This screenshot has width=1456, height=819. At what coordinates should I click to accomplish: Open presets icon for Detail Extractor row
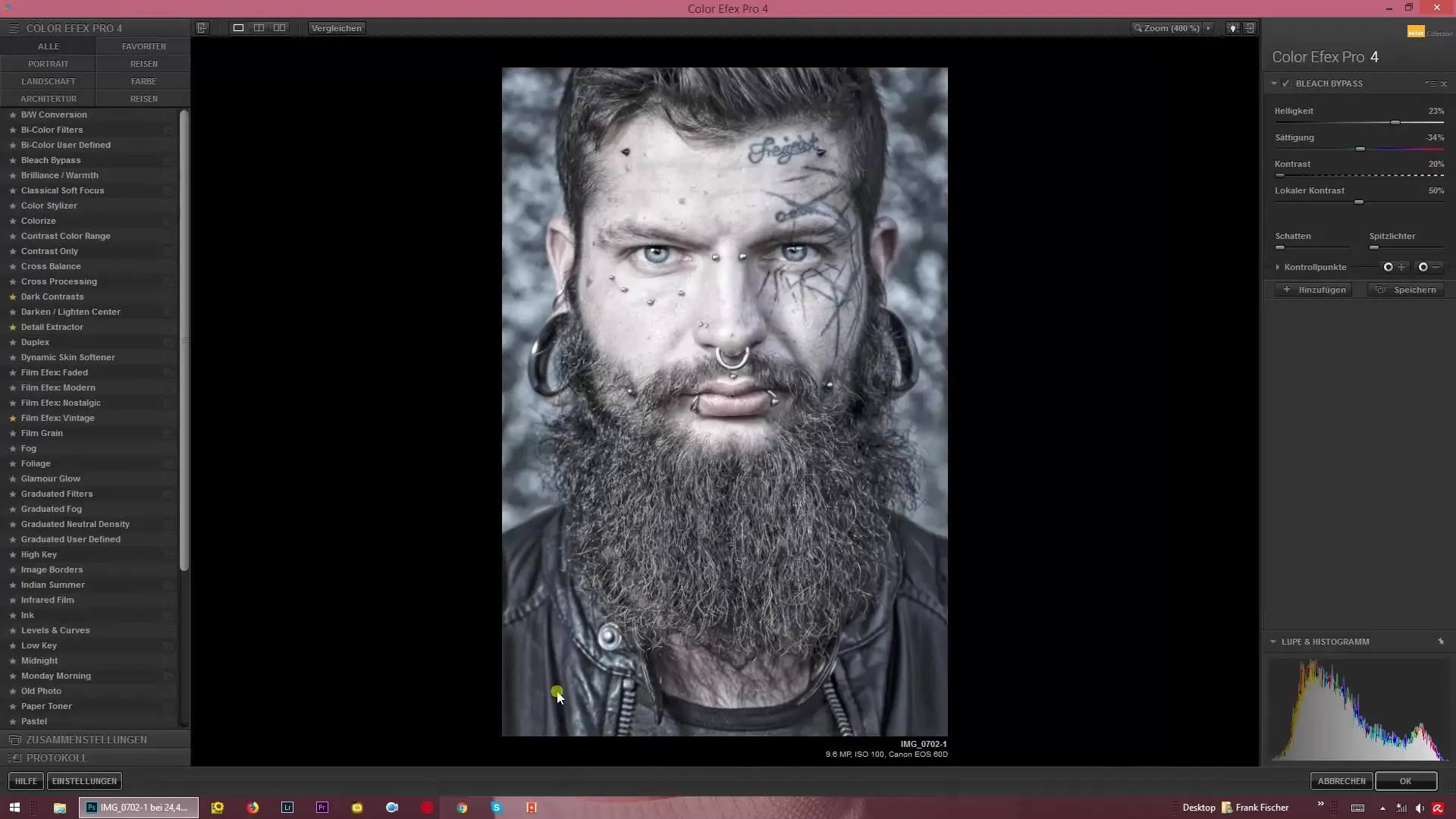point(168,327)
